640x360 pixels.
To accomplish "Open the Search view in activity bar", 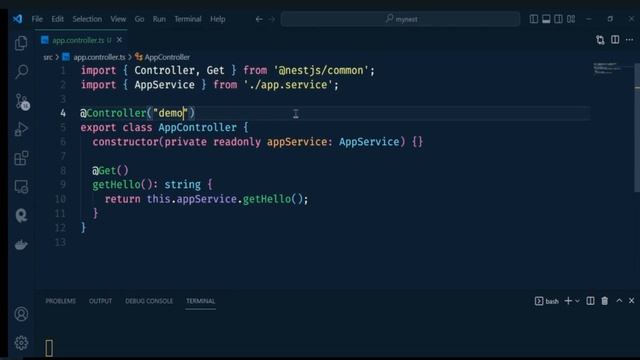I will [21, 72].
